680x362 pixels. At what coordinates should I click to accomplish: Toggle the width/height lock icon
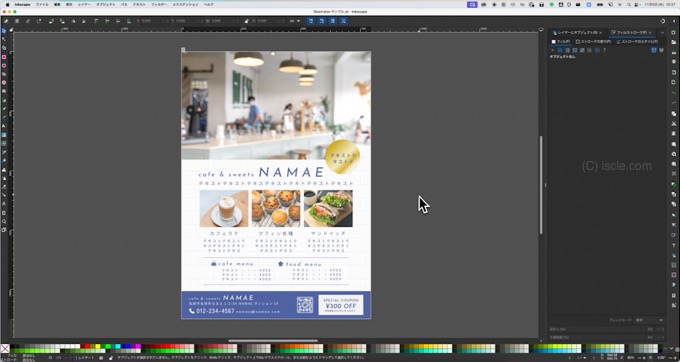tap(246, 21)
